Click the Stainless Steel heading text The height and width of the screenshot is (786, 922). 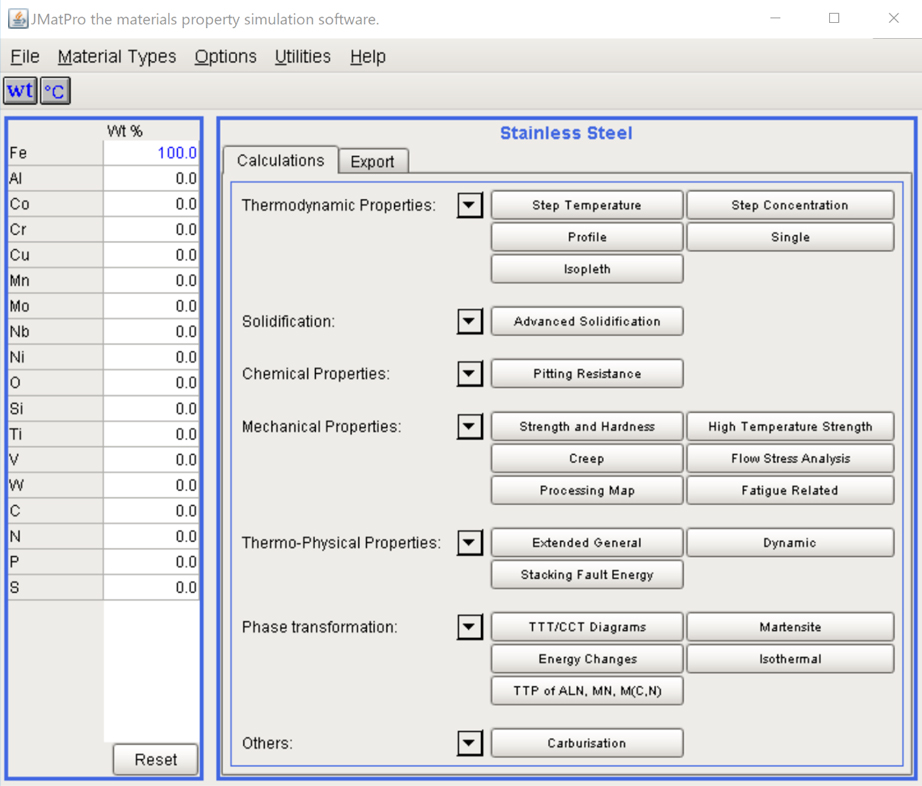[566, 133]
